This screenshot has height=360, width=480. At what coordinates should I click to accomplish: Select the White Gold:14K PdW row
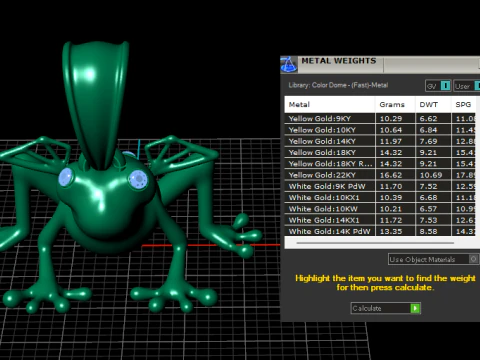tap(380, 231)
